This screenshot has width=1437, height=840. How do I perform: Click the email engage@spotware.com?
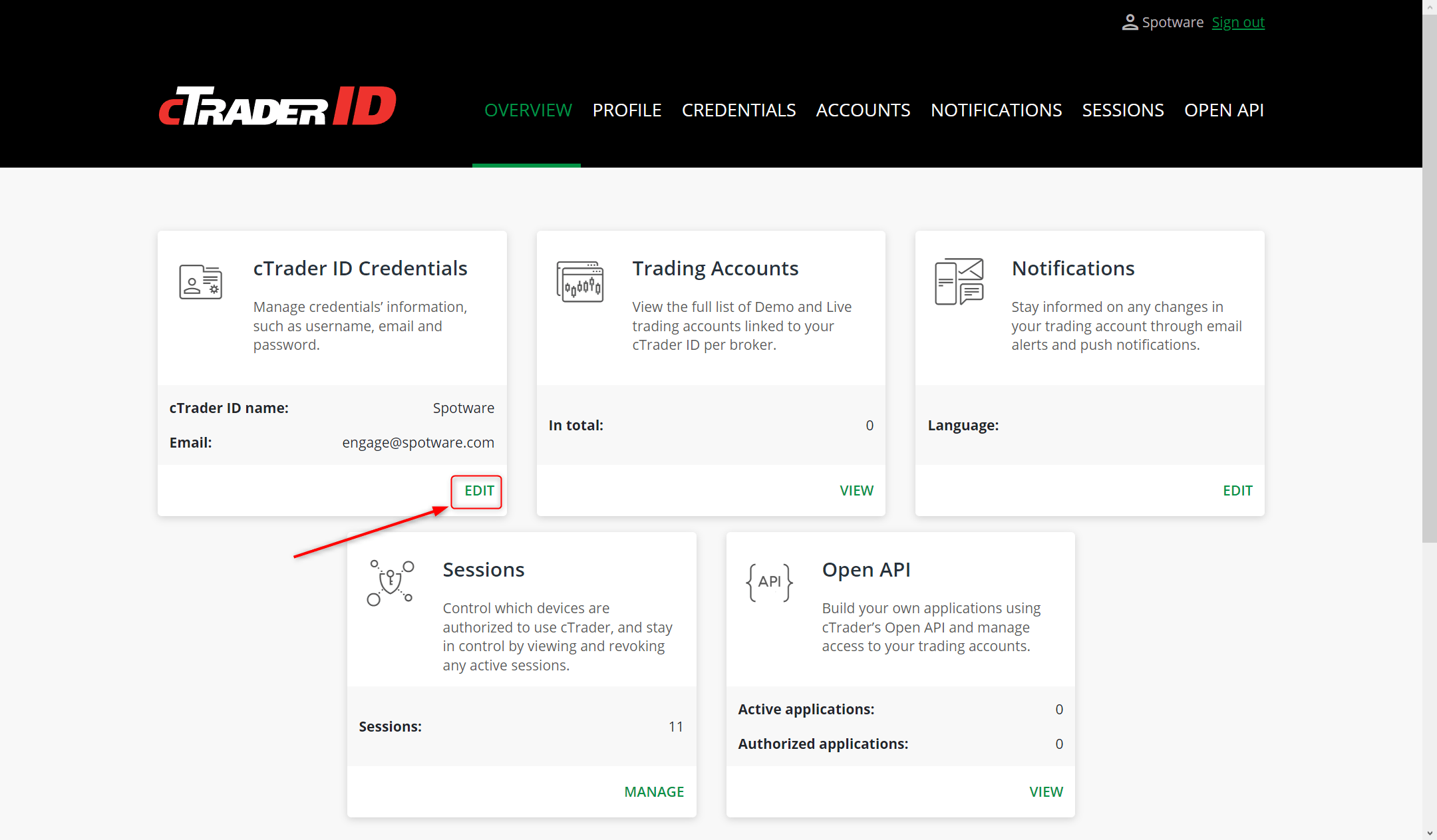[x=418, y=443]
